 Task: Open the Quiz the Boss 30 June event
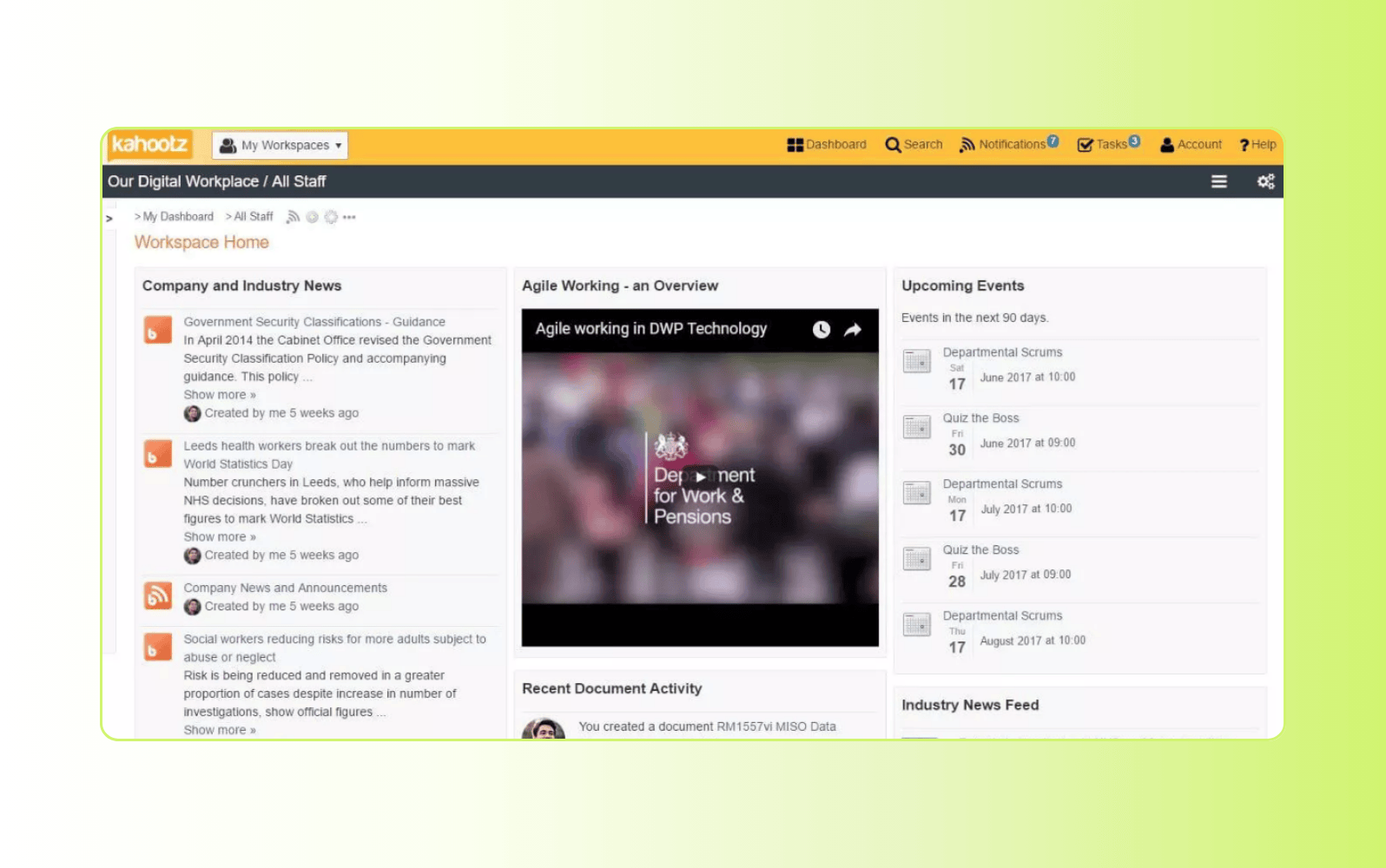980,418
